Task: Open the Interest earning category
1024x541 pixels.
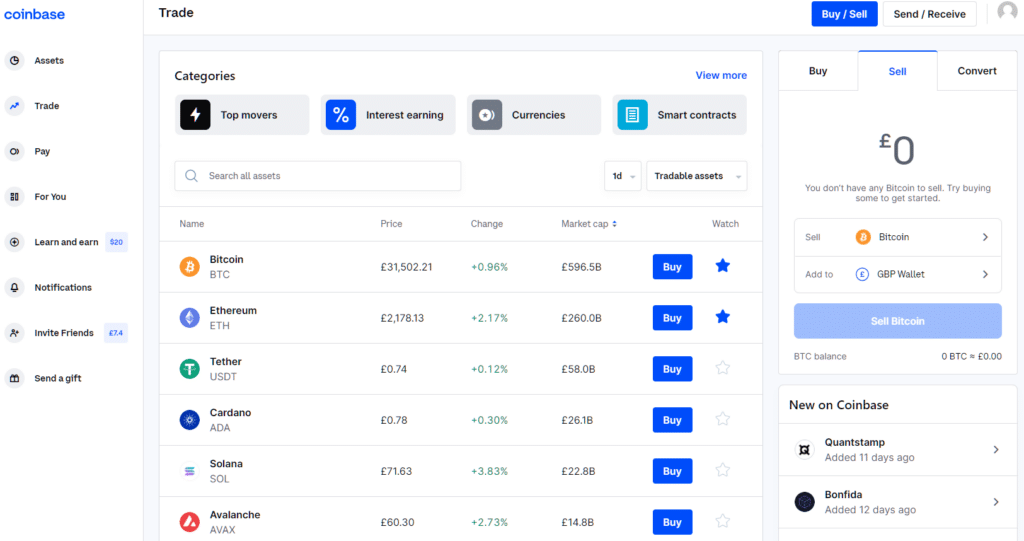Action: (x=388, y=115)
